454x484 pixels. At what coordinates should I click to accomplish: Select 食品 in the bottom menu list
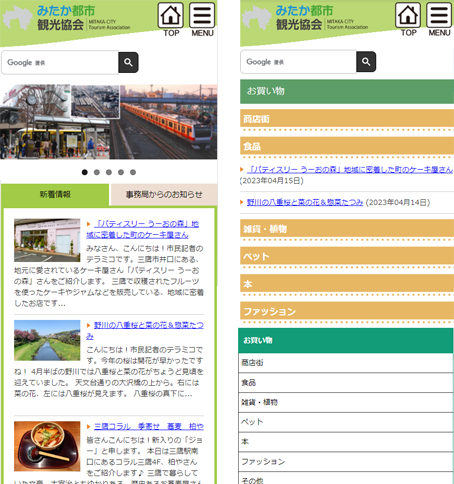(x=346, y=383)
